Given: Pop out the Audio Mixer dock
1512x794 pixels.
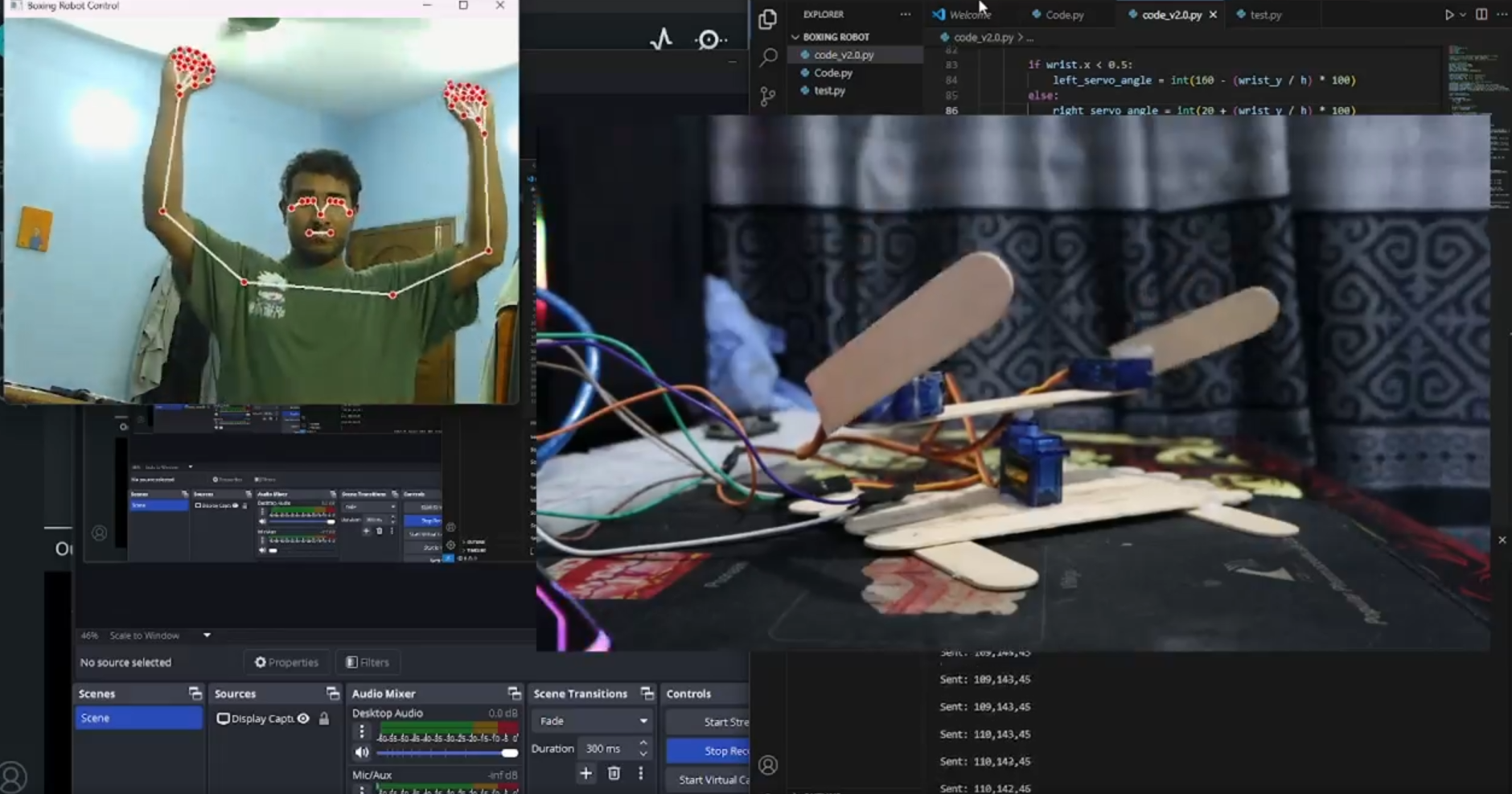Looking at the screenshot, I should tap(514, 693).
